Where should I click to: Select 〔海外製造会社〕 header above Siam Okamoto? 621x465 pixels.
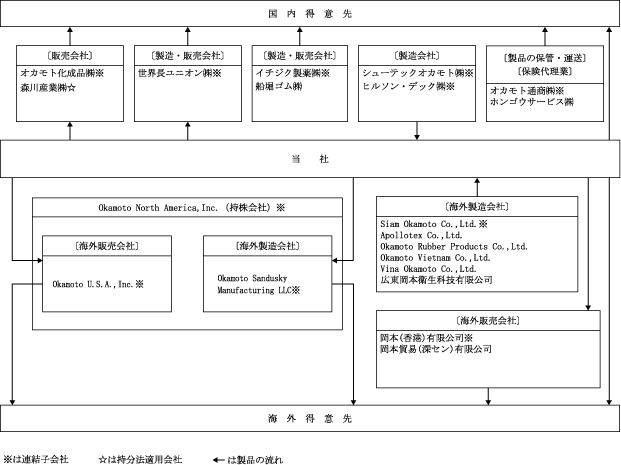point(477,206)
